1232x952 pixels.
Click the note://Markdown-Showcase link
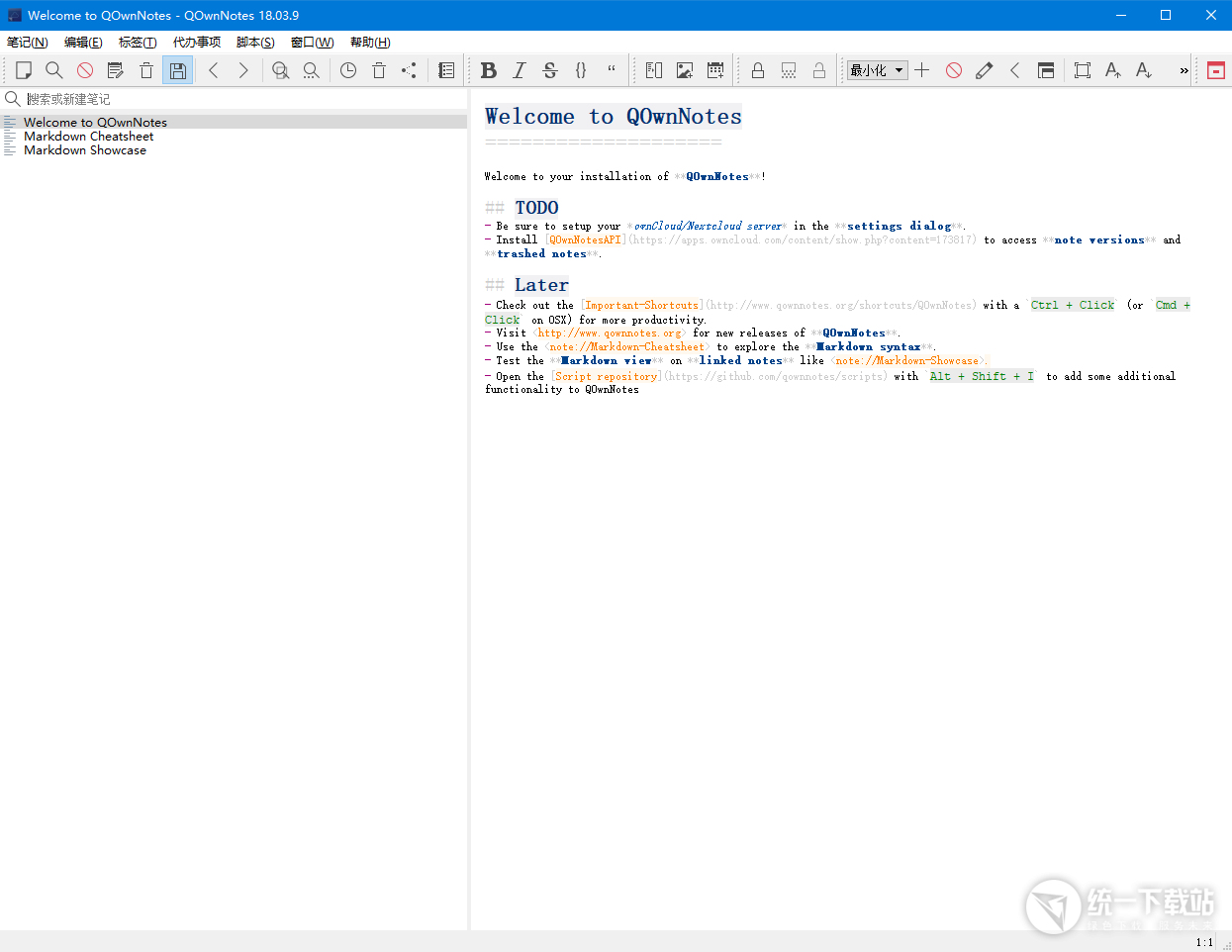[906, 360]
